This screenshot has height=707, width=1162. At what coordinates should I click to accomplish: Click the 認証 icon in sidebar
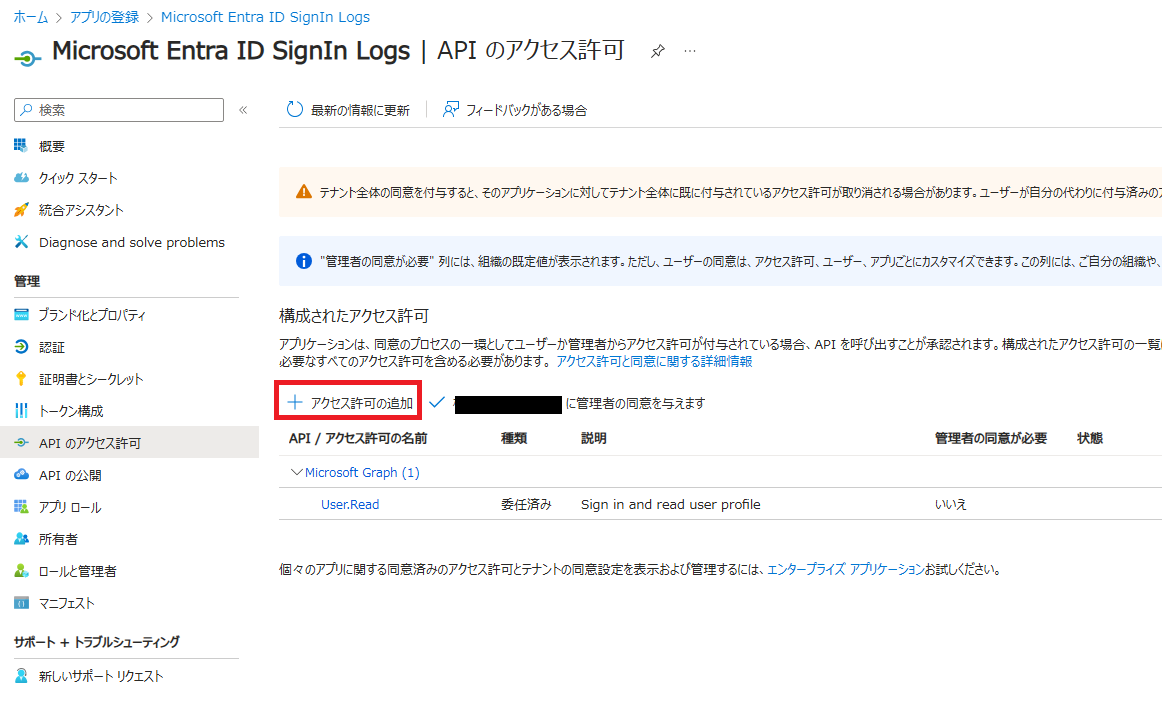21,347
